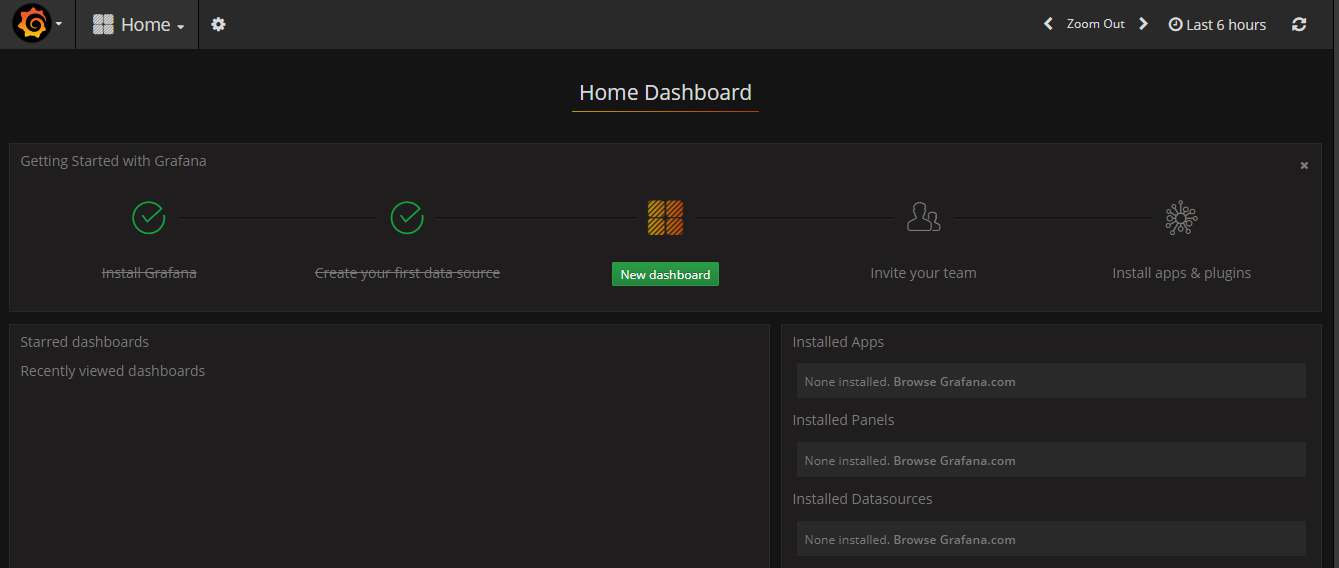Open the Home dashboard picker dropdown
The width and height of the screenshot is (1339, 568).
(x=138, y=24)
